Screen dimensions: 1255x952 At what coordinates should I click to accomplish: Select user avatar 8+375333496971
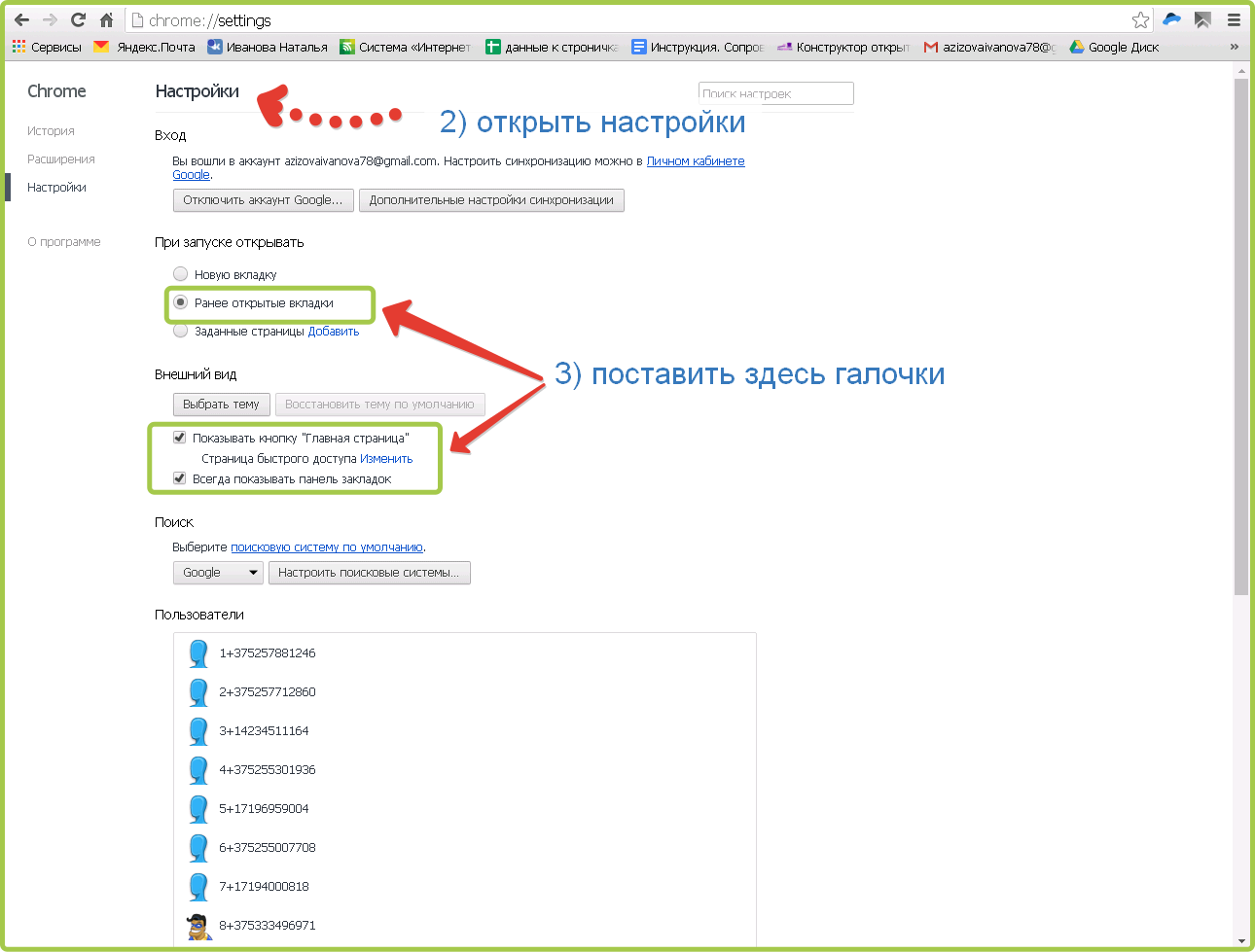[x=198, y=926]
